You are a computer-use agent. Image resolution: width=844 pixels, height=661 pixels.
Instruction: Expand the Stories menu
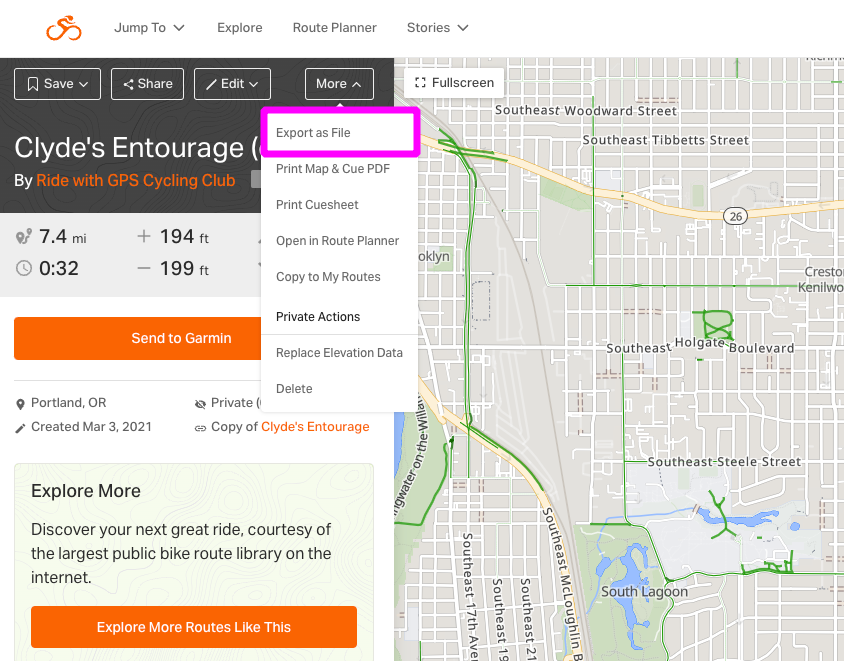tap(437, 27)
